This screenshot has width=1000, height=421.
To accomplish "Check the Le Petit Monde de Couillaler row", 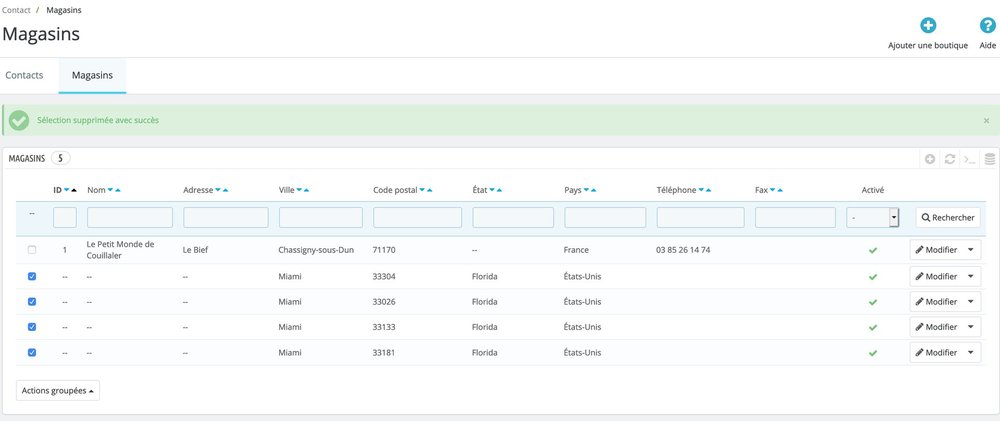I will pos(32,250).
